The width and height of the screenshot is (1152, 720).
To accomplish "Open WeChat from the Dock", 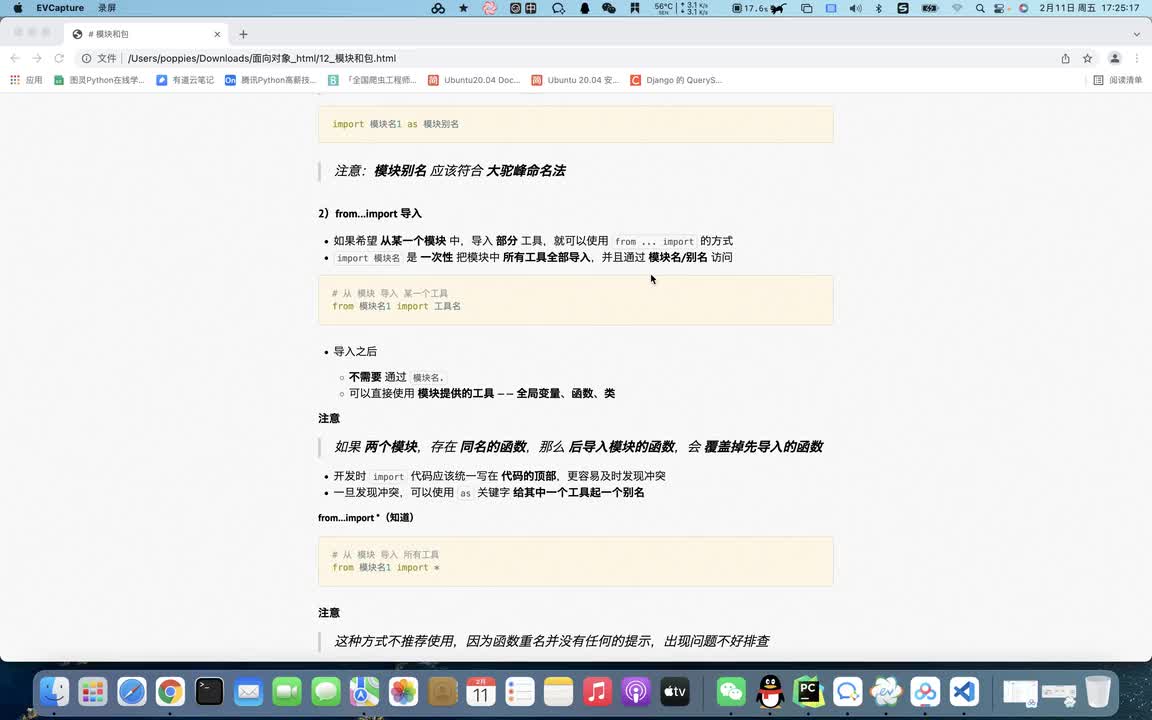I will [731, 691].
